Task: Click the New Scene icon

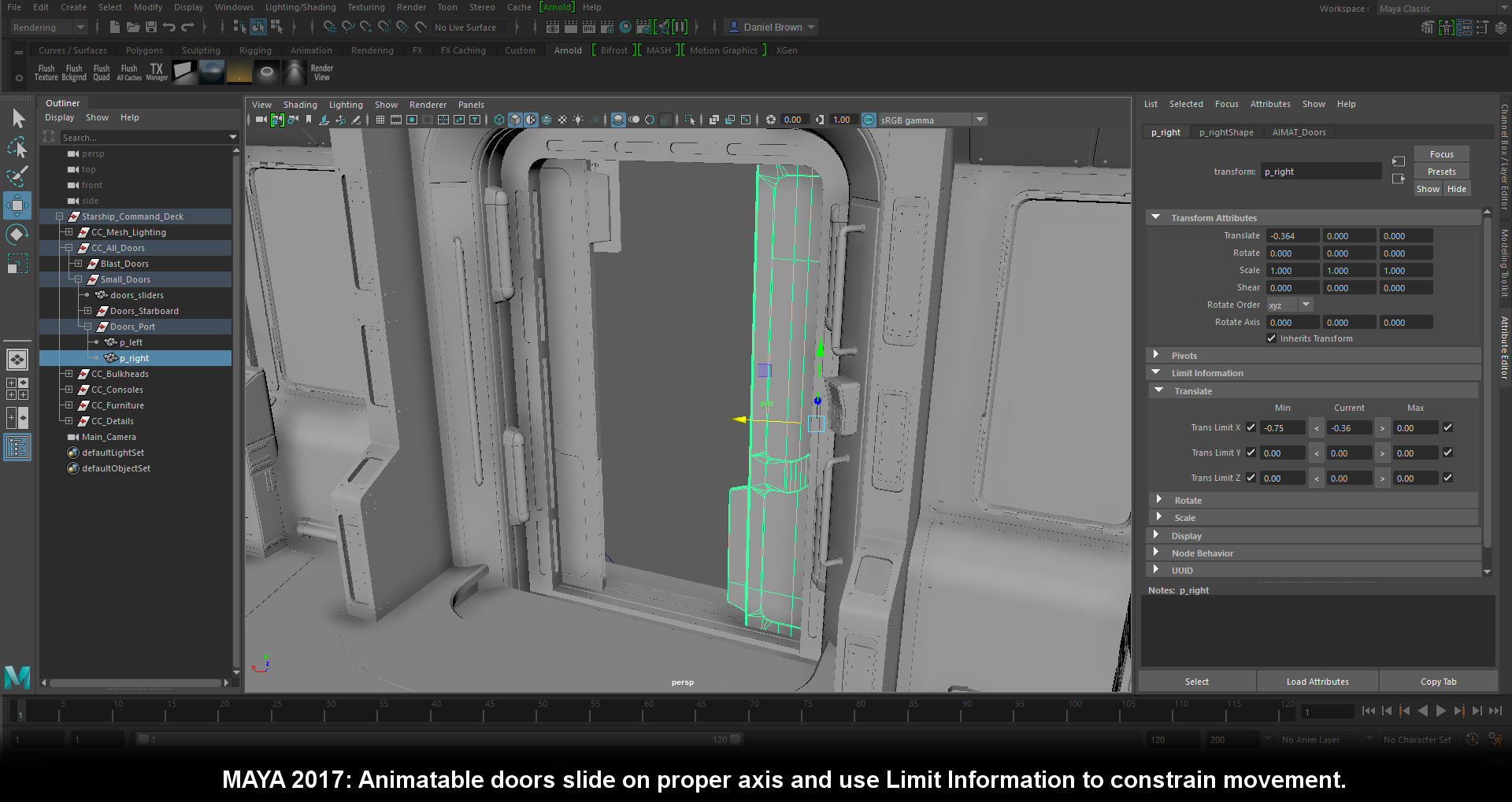Action: coord(115,28)
